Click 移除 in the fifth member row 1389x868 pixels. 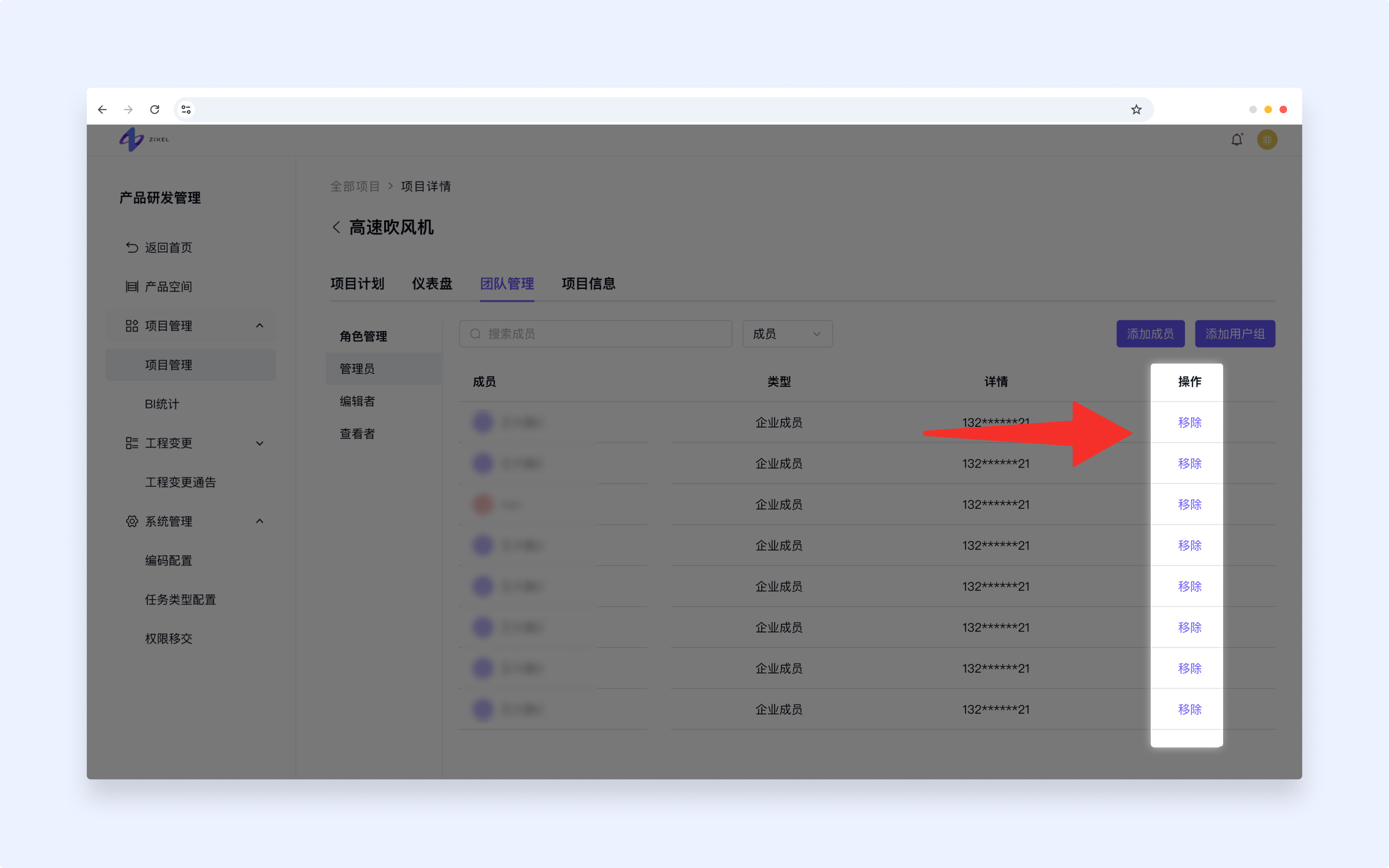pos(1189,586)
